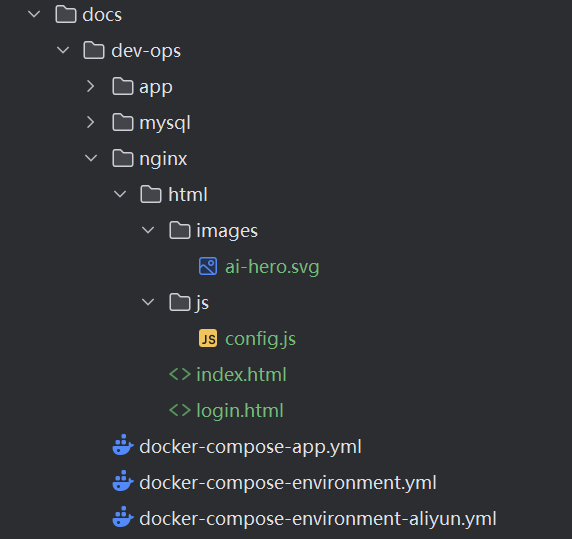Viewport: 572px width, 539px height.
Task: Open the config.js file
Action: [x=260, y=339]
